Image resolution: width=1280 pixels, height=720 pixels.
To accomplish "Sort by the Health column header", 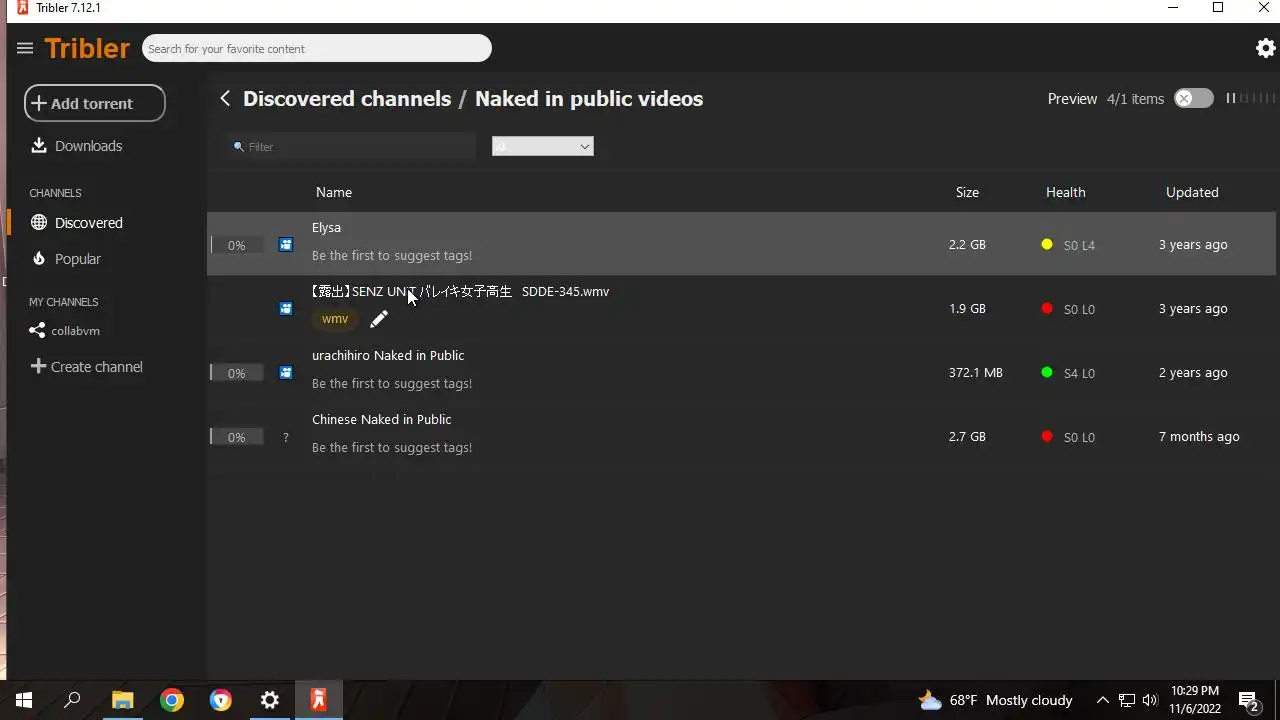I will click(x=1065, y=192).
